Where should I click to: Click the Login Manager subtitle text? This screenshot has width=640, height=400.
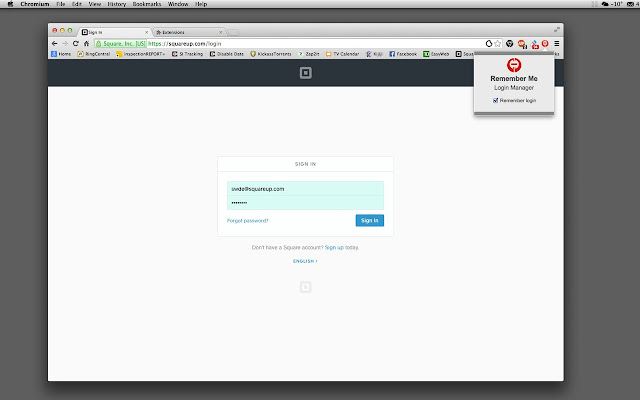(x=514, y=88)
